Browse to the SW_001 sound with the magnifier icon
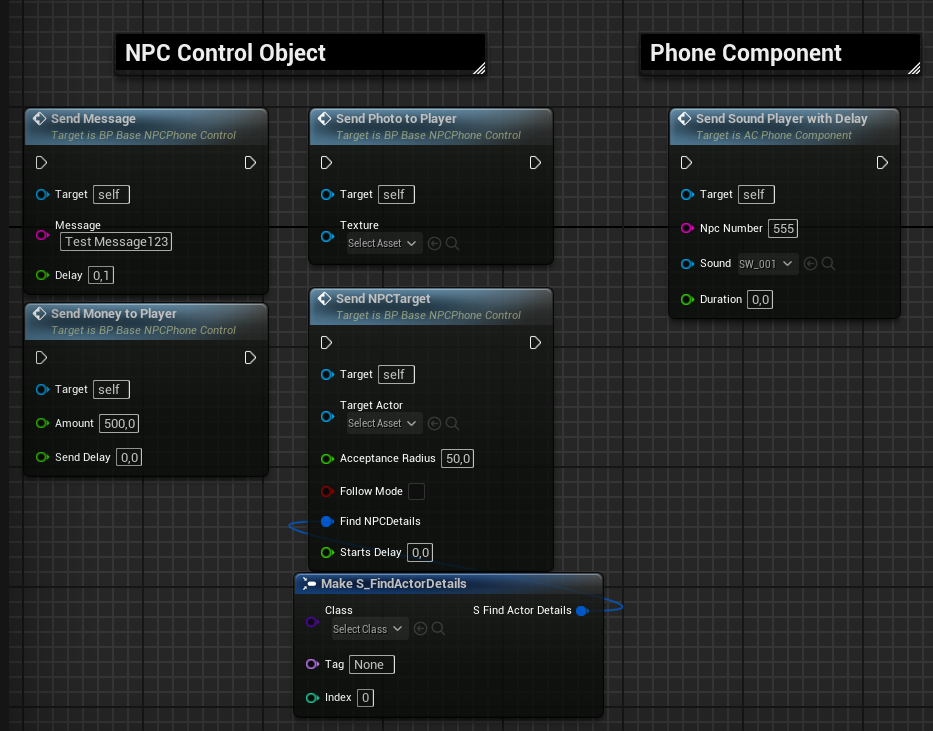This screenshot has width=933, height=731. click(x=828, y=264)
